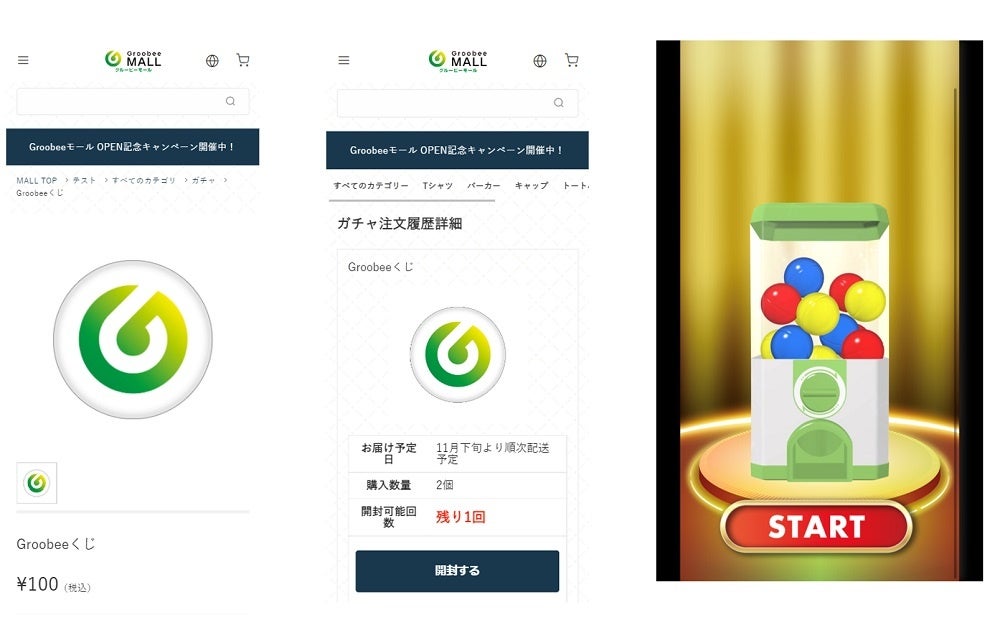
Task: Click search magnifier icon on left page
Action: 230,101
